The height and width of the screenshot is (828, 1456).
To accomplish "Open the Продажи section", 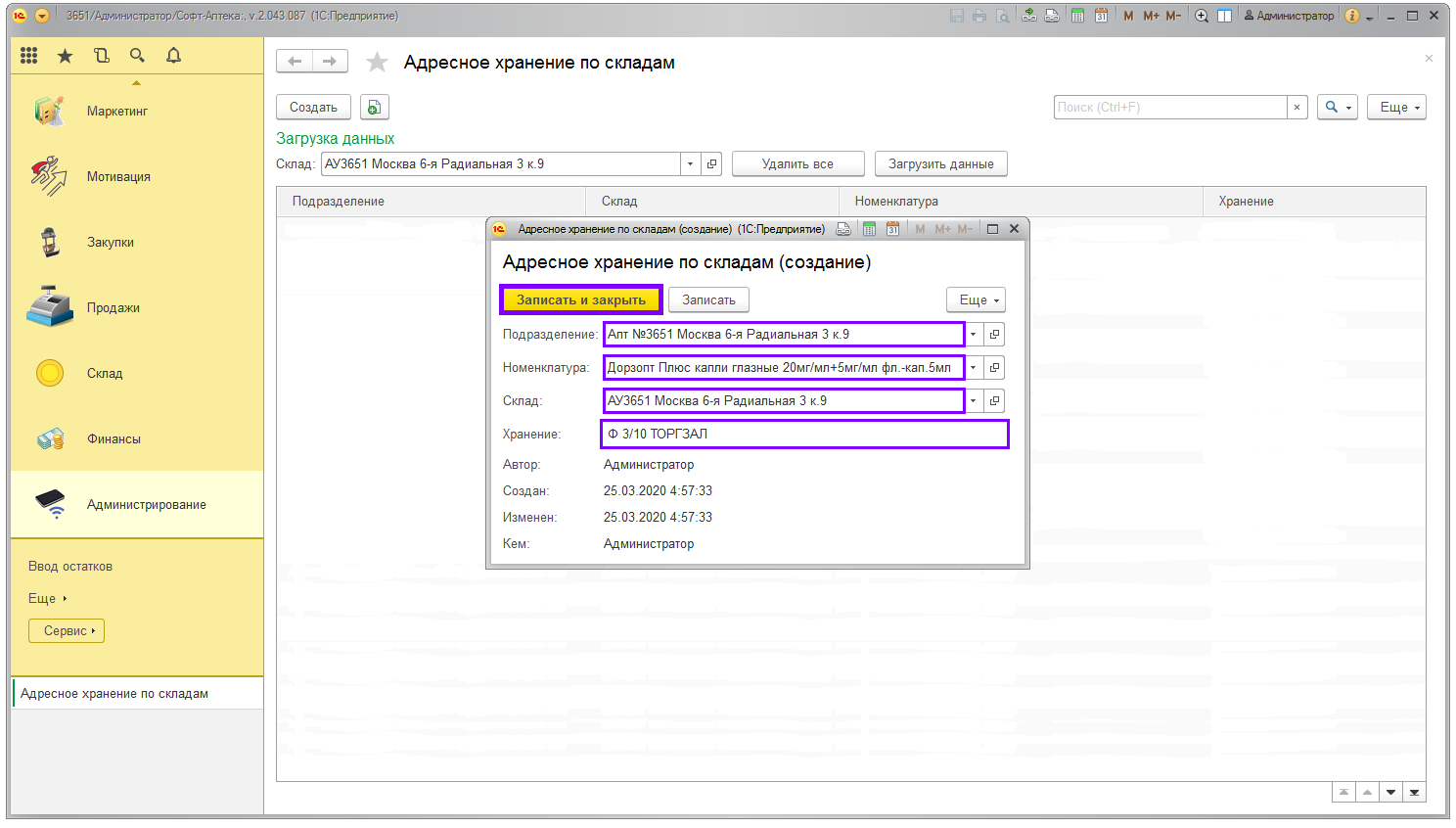I will pos(113,308).
